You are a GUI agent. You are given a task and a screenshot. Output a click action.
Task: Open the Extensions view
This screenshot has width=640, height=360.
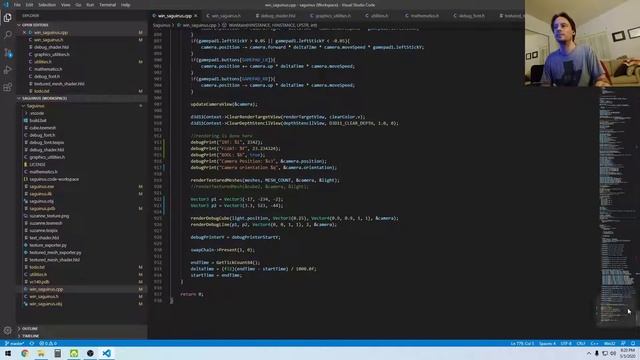7,87
